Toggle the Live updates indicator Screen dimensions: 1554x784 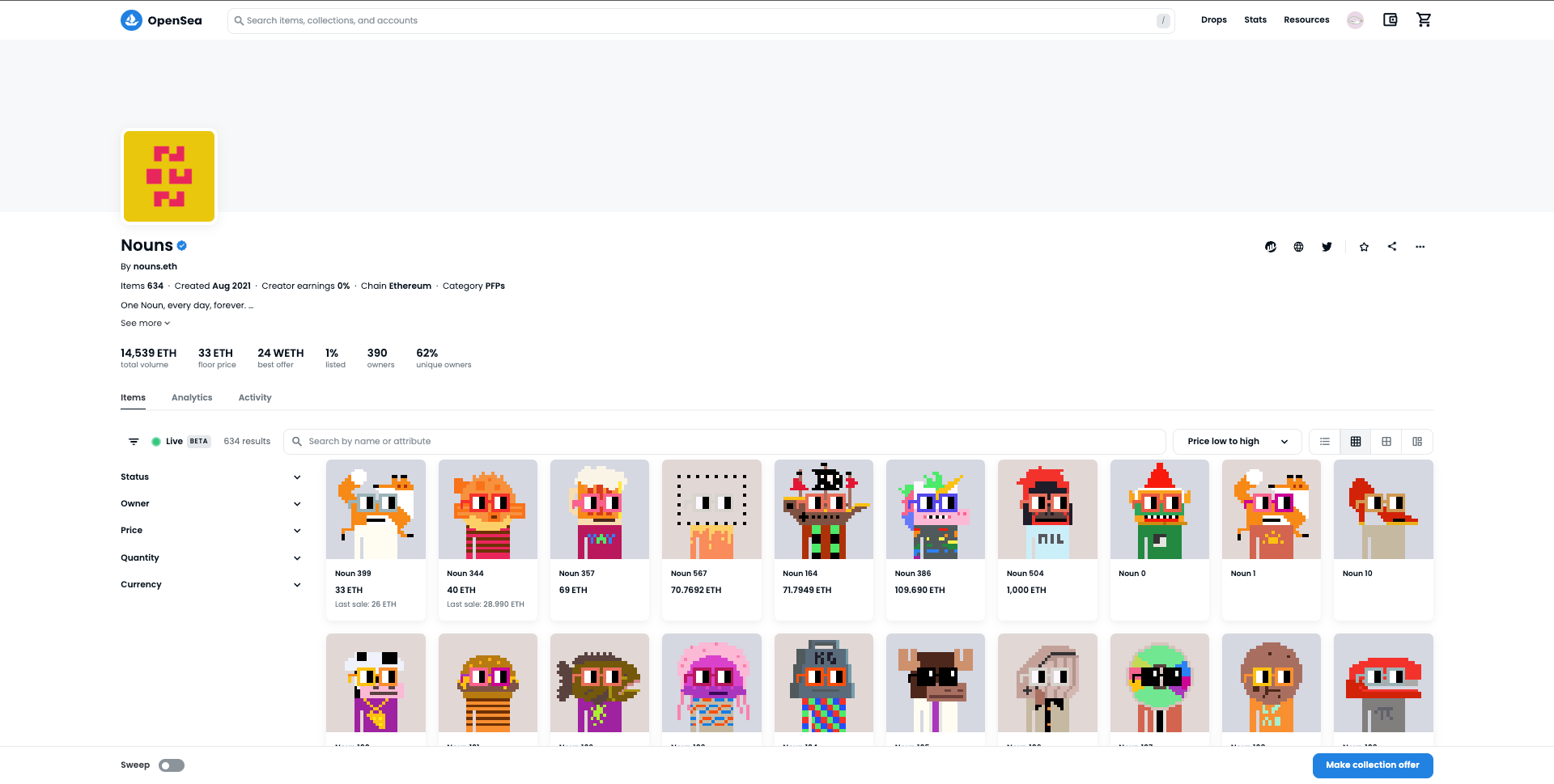coord(156,442)
